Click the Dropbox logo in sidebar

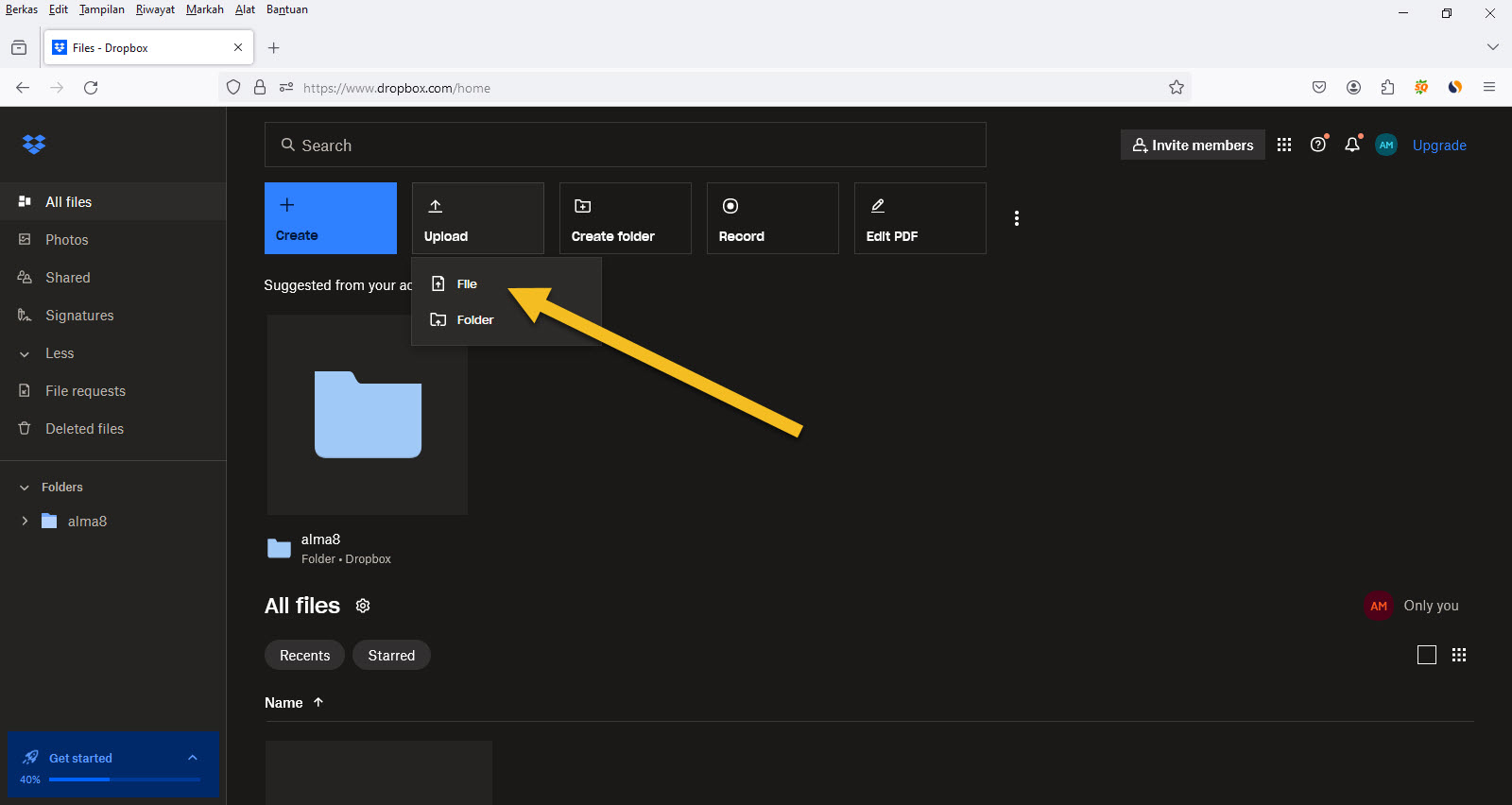click(x=34, y=145)
